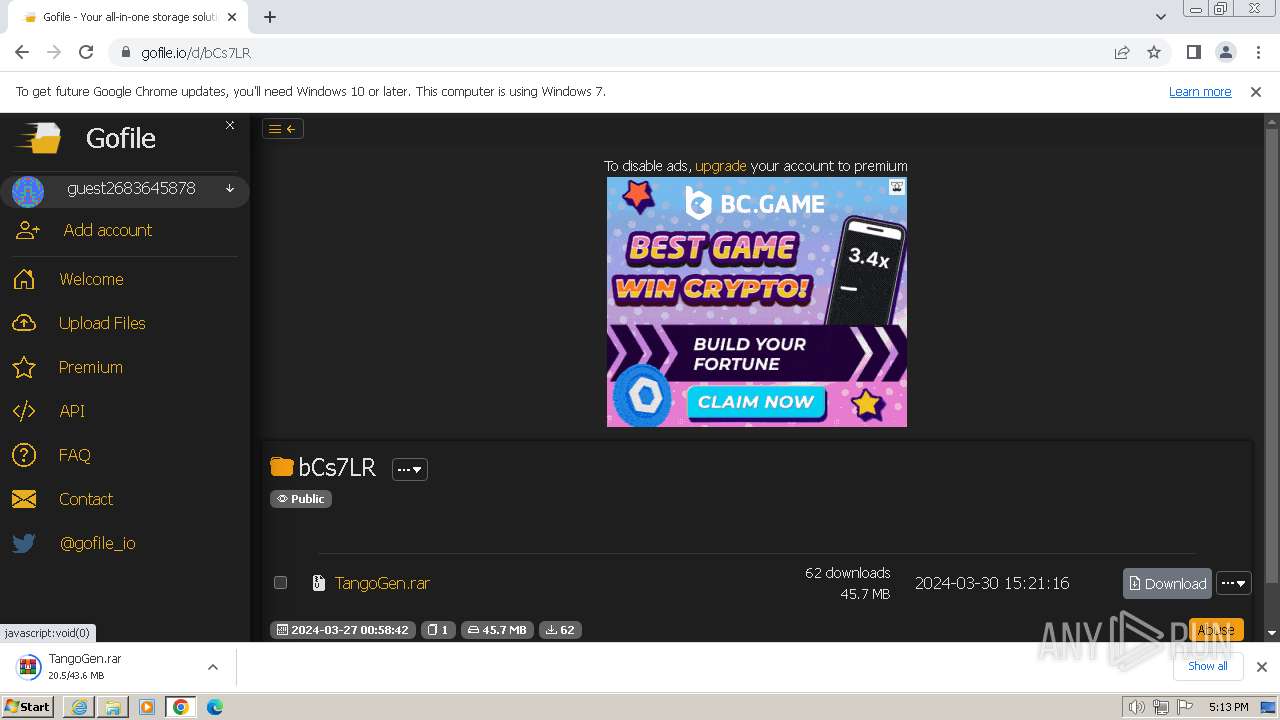Viewport: 1280px width, 720px height.
Task: Click the bCs7LR folder icon
Action: click(282, 467)
